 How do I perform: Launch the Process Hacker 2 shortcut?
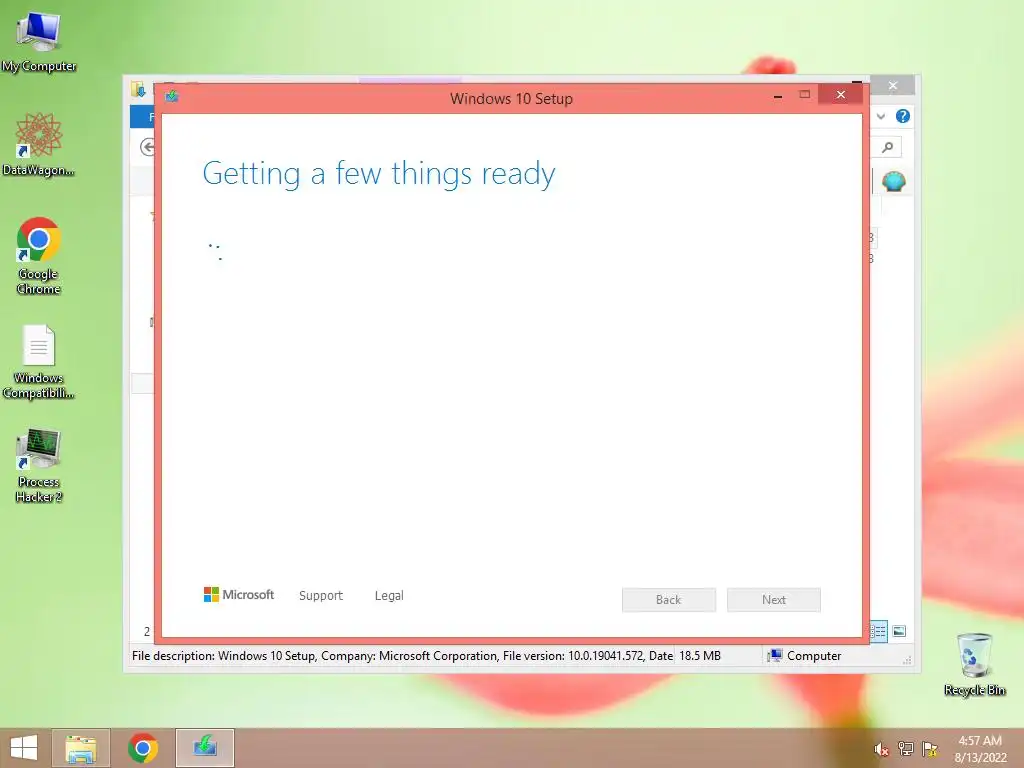tap(39, 465)
